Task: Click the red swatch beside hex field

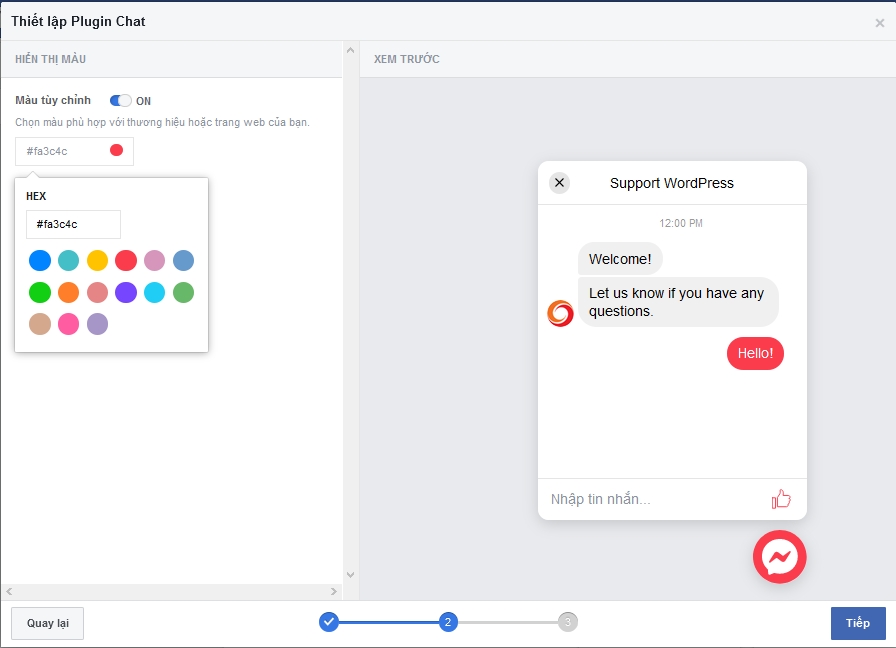Action: (116, 150)
